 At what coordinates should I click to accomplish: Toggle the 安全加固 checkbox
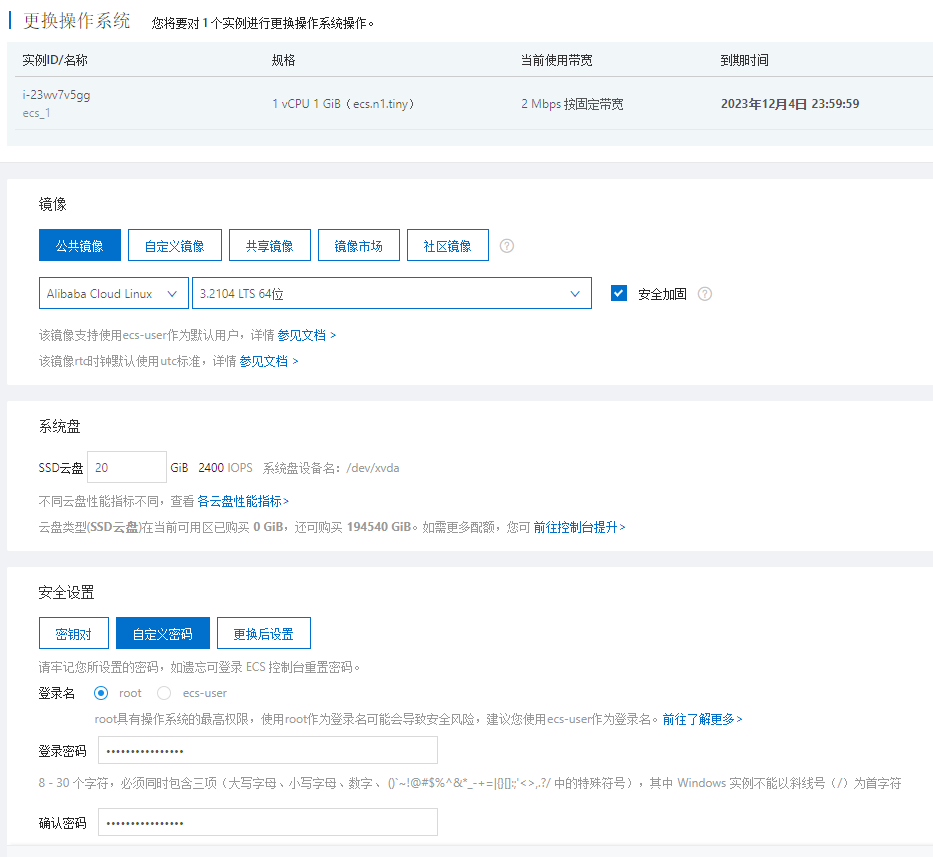(619, 293)
